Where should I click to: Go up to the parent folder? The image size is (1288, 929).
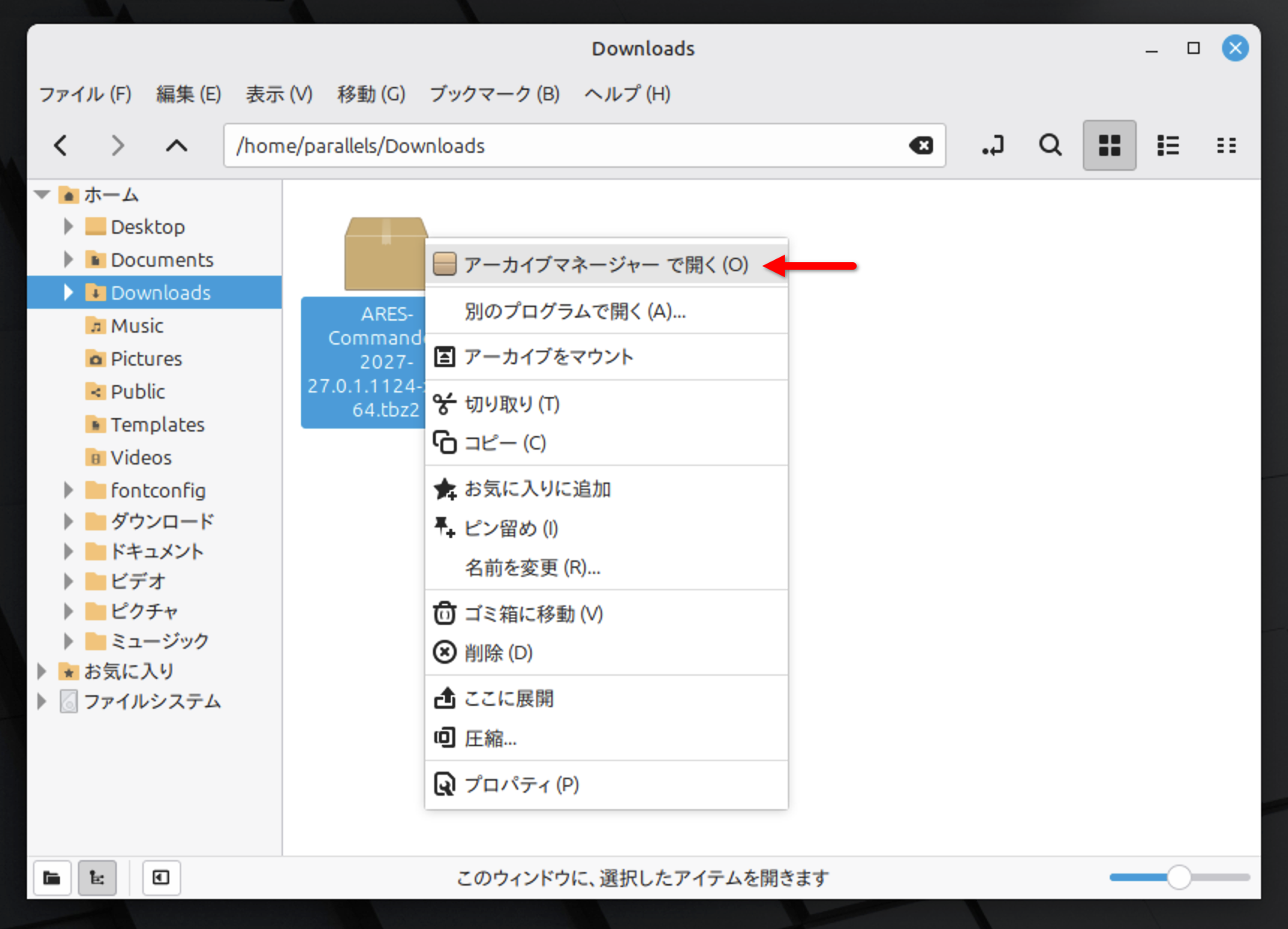177,145
